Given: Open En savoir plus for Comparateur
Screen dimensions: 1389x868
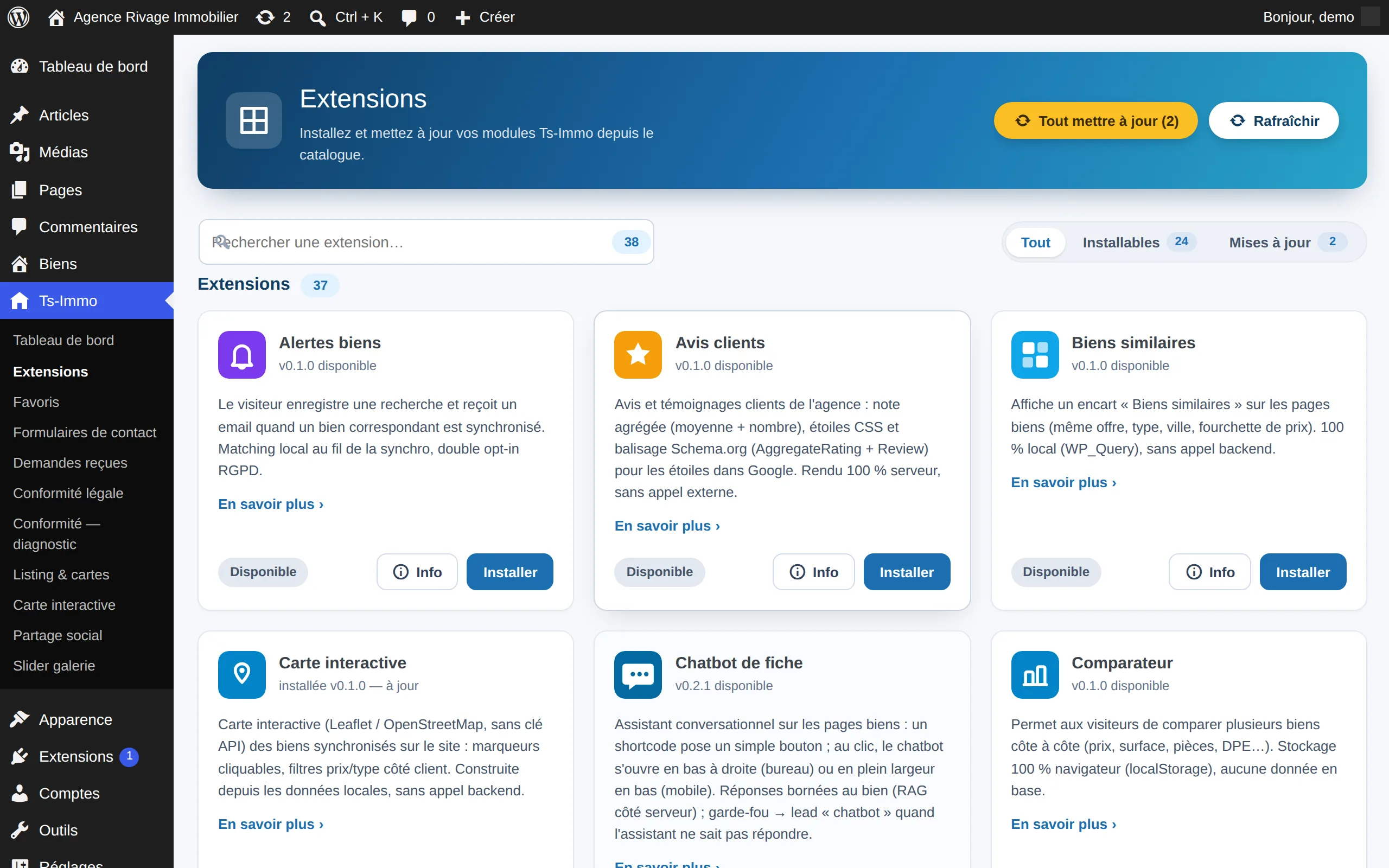Looking at the screenshot, I should pyautogui.click(x=1063, y=824).
